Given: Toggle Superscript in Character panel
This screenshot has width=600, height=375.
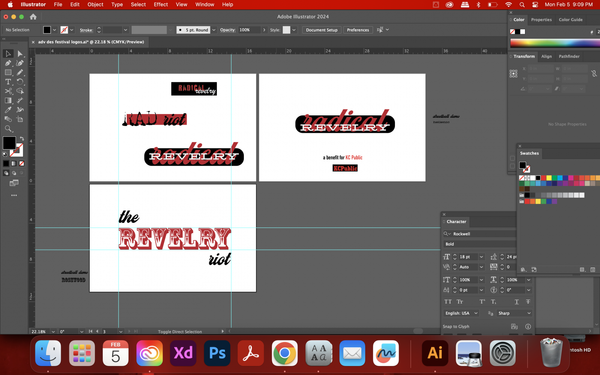Looking at the screenshot, I should click(x=482, y=302).
